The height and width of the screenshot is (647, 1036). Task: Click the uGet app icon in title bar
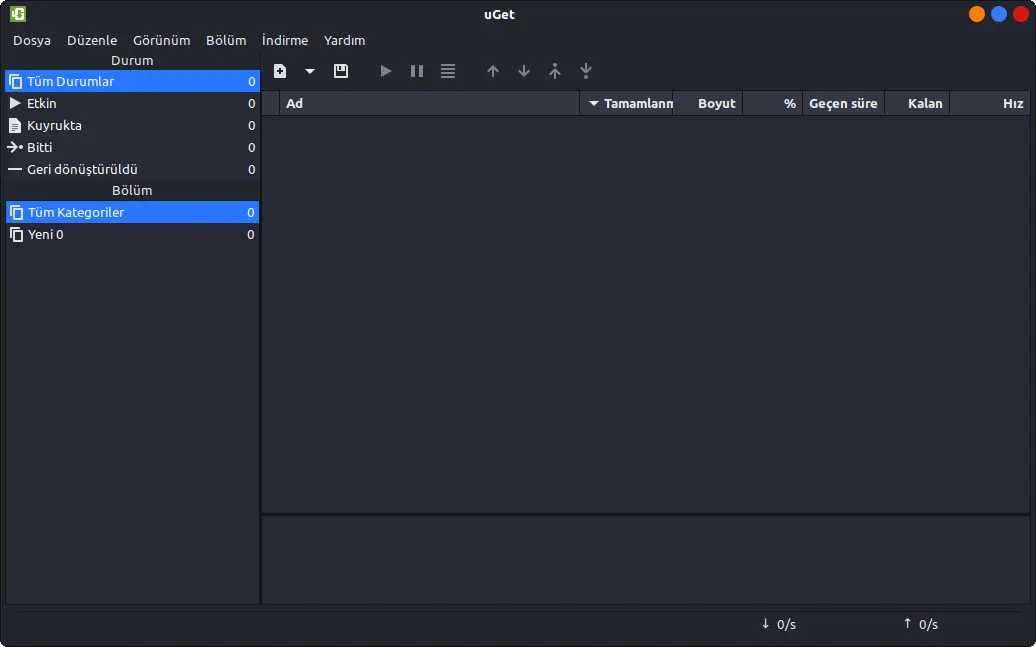point(18,14)
